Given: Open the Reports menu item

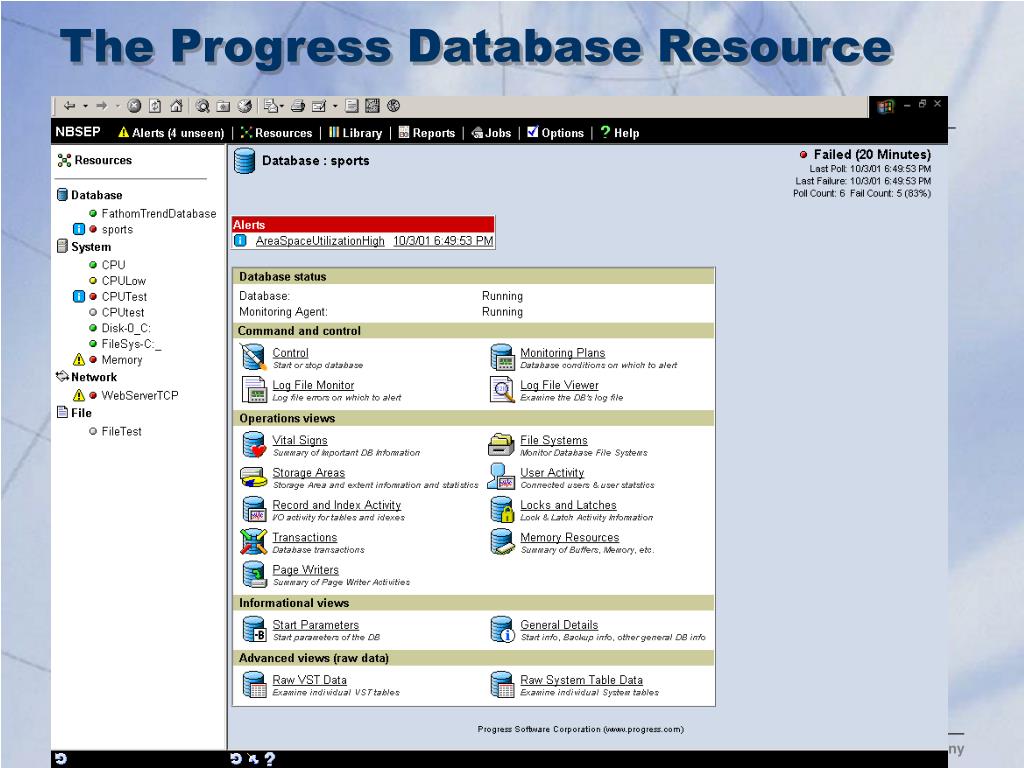Looking at the screenshot, I should [x=426, y=133].
